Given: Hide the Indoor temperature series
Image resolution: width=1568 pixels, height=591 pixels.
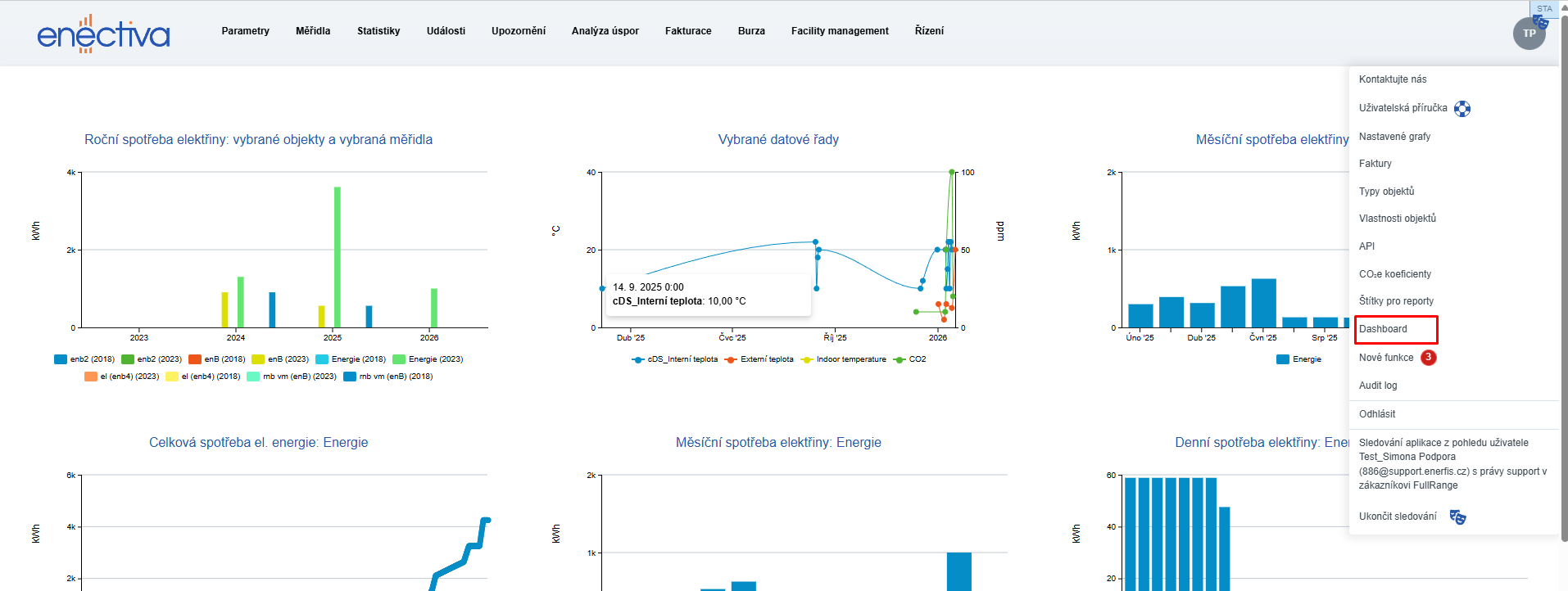Looking at the screenshot, I should (850, 359).
